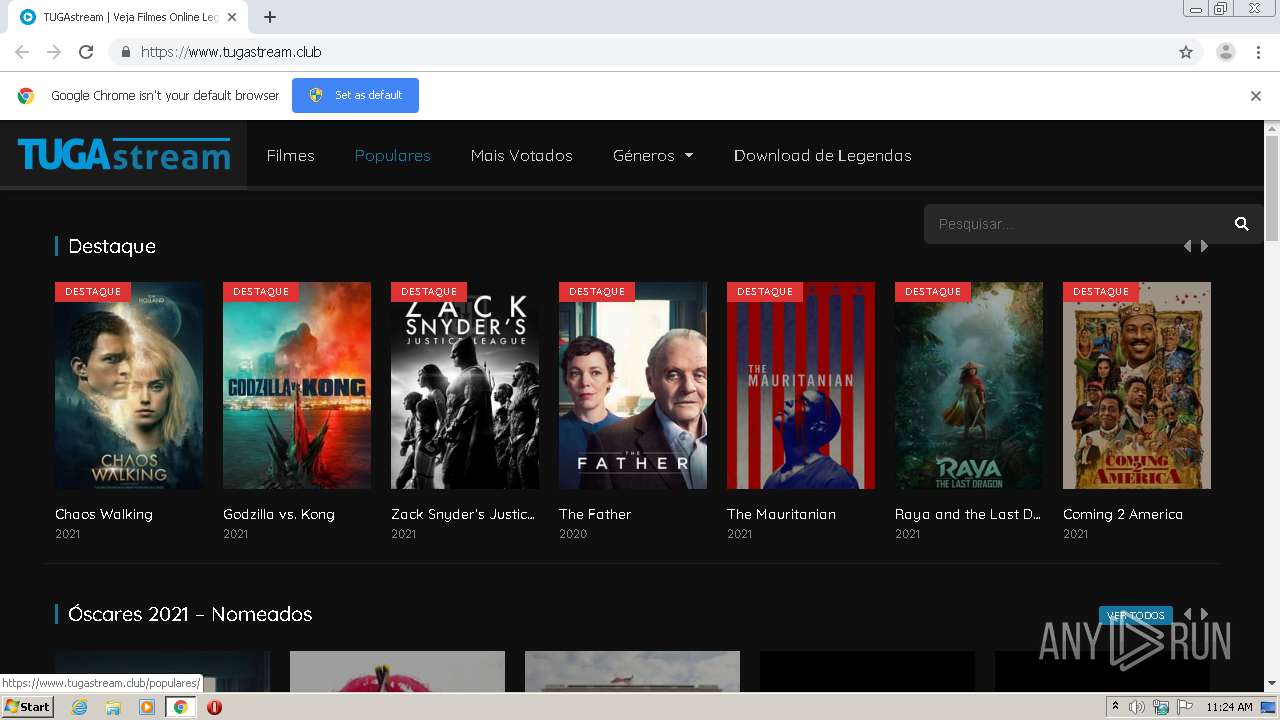Click the Set as default button

coord(355,95)
